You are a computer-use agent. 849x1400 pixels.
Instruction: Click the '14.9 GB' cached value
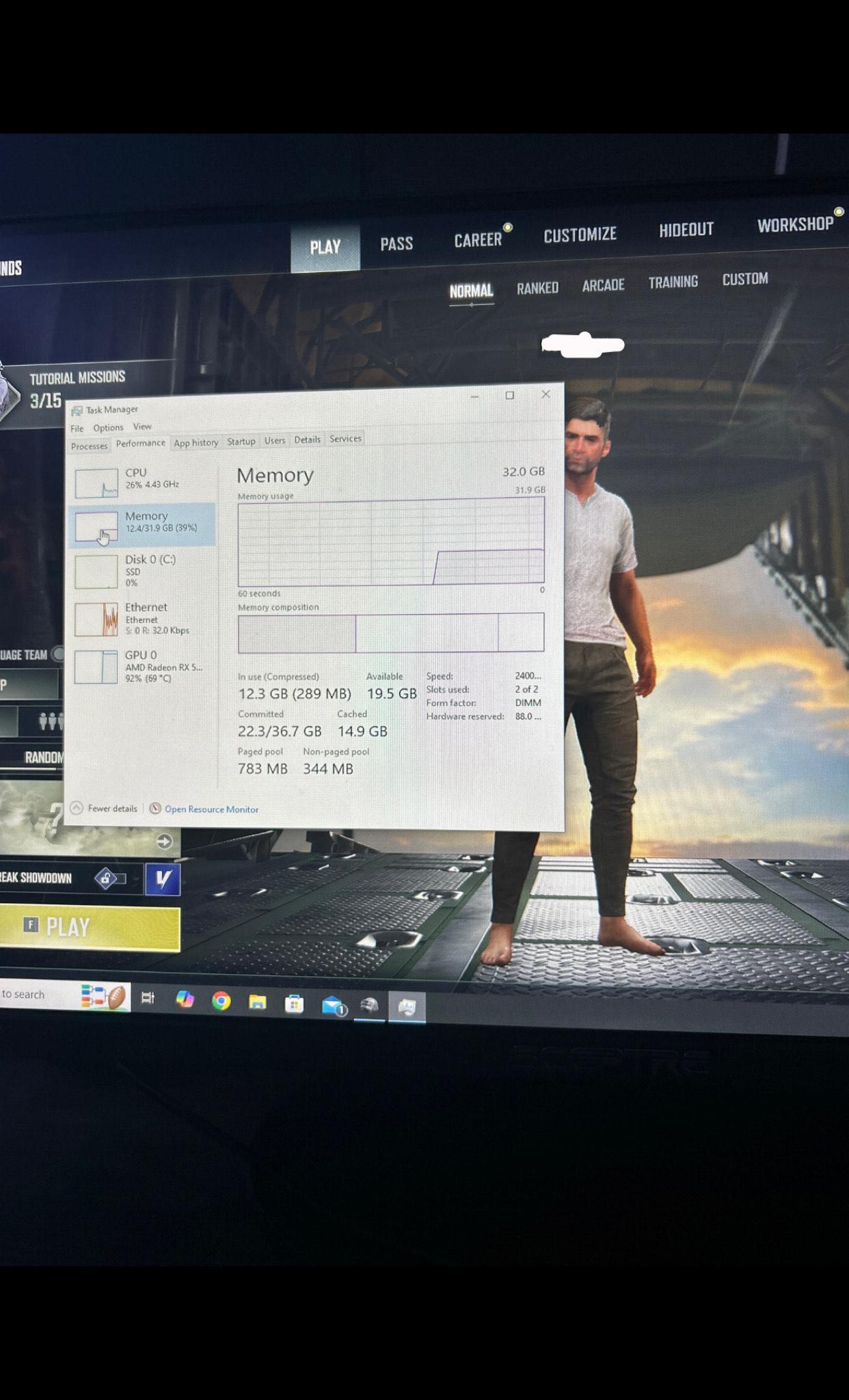pos(362,731)
